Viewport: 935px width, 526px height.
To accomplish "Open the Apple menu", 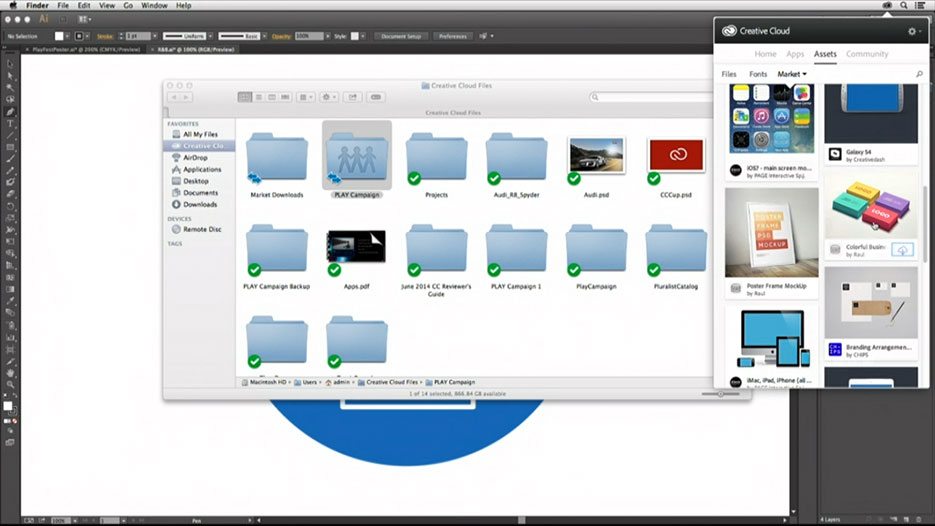I will point(13,5).
